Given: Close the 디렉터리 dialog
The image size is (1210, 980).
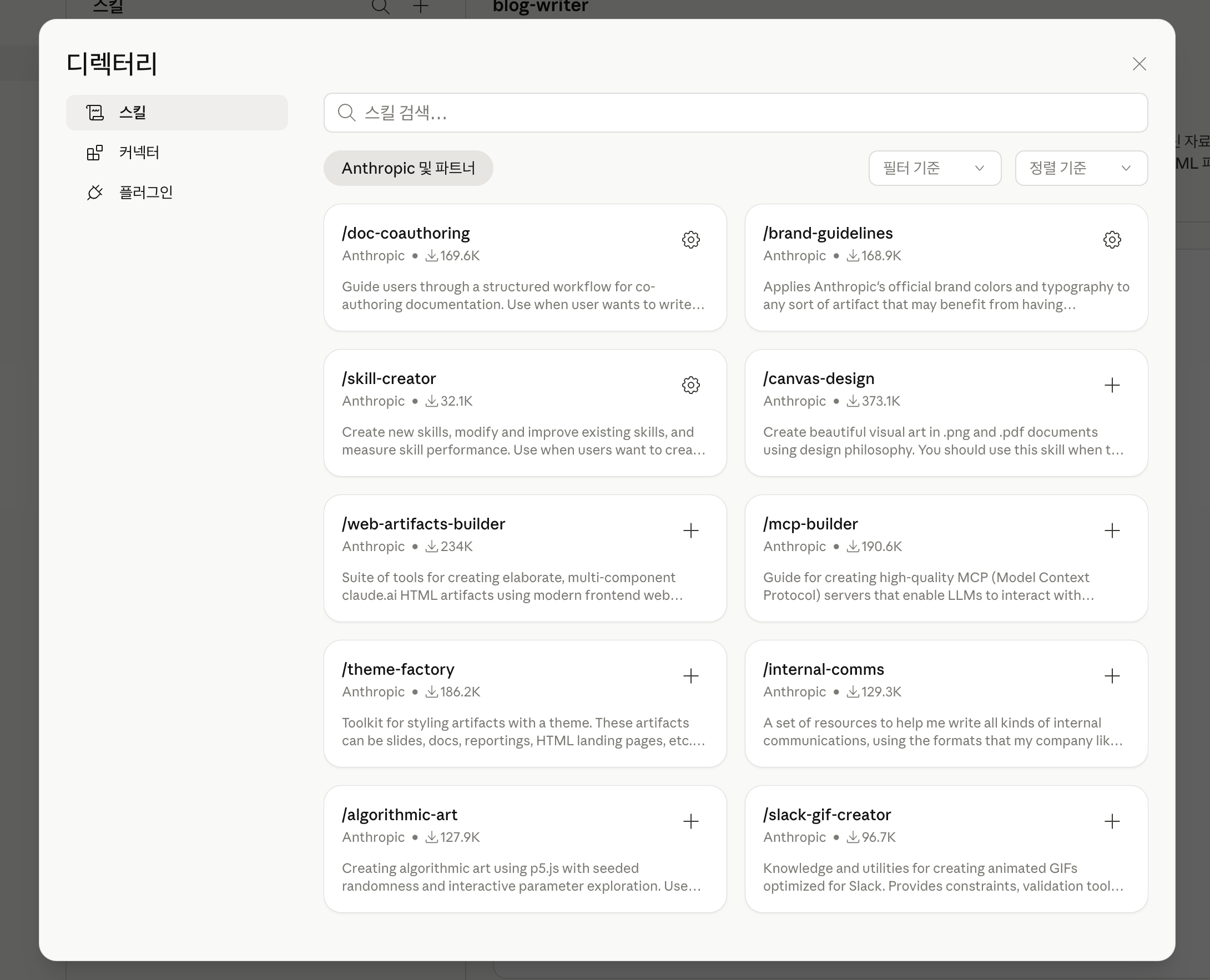Looking at the screenshot, I should coord(1139,64).
